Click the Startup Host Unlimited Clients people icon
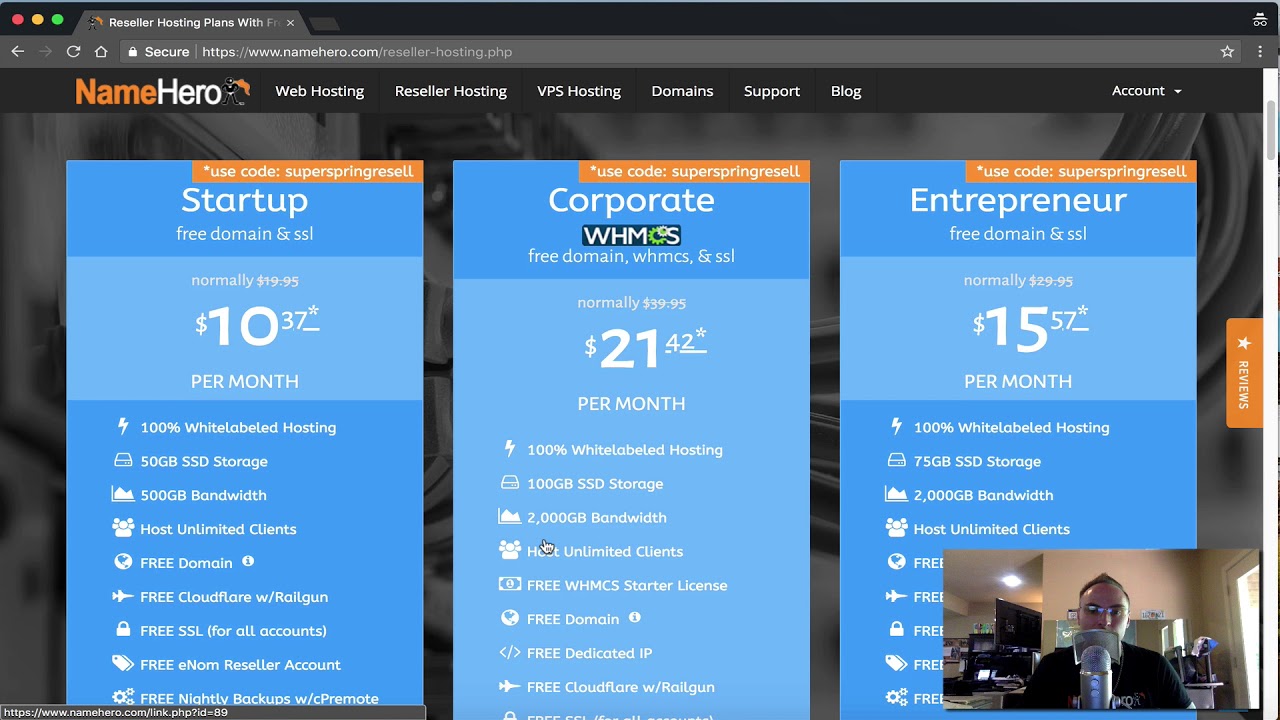The height and width of the screenshot is (720, 1280). (x=123, y=528)
